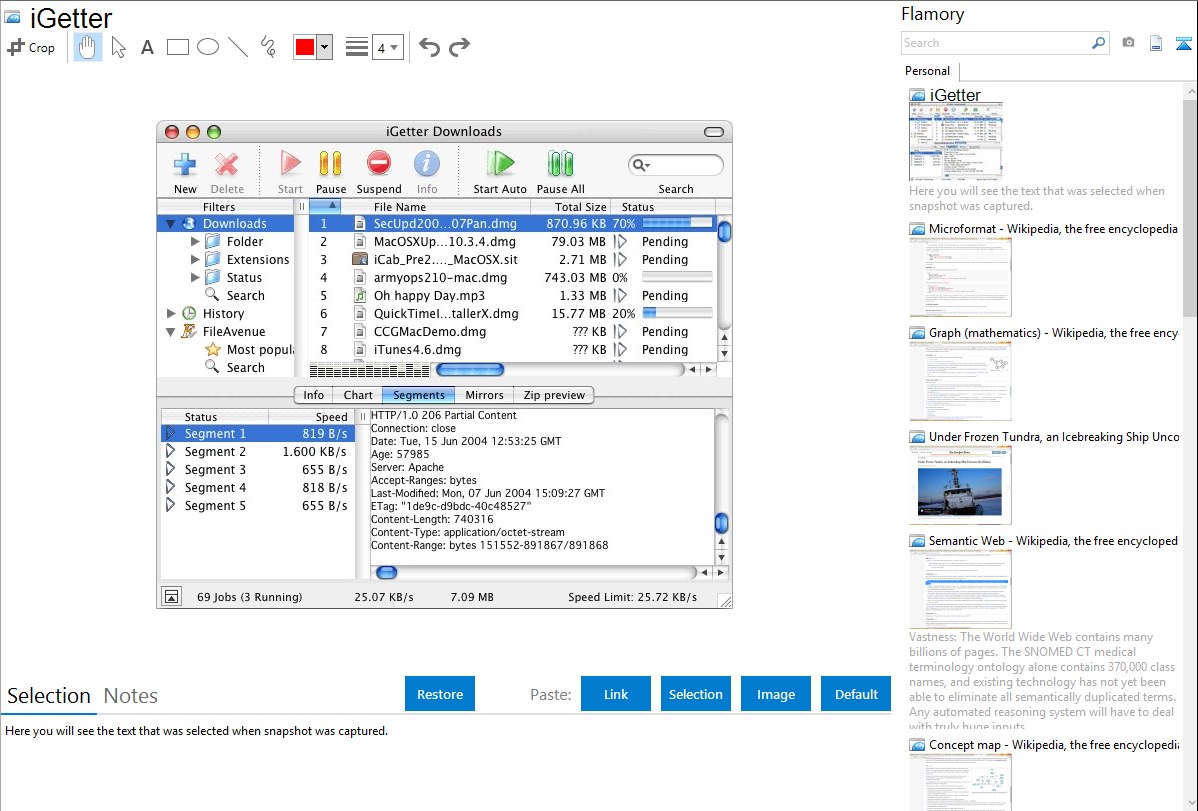Expand the Status filter item
The height and width of the screenshot is (811, 1198).
[x=196, y=277]
